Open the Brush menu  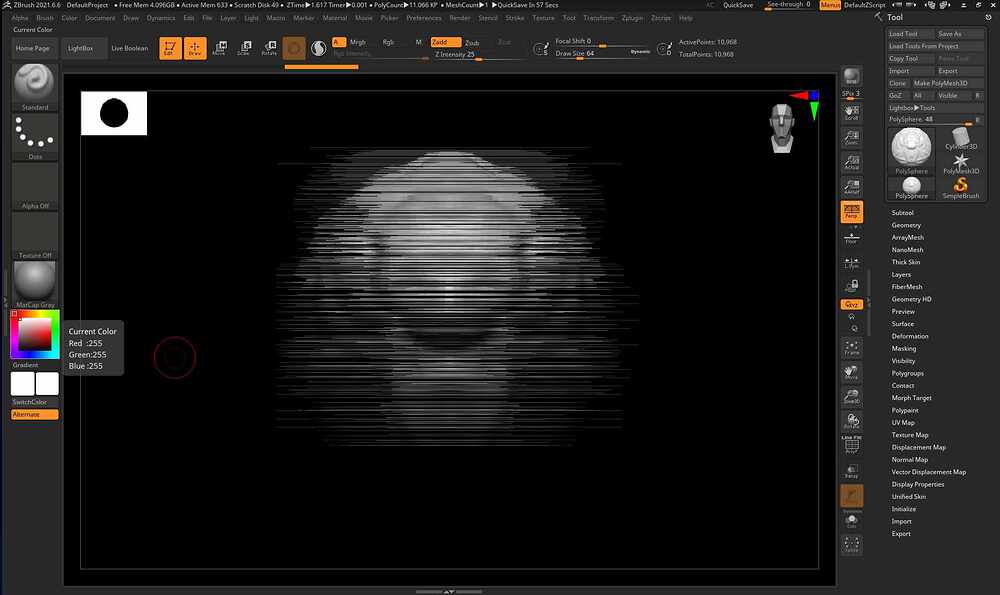coord(45,18)
